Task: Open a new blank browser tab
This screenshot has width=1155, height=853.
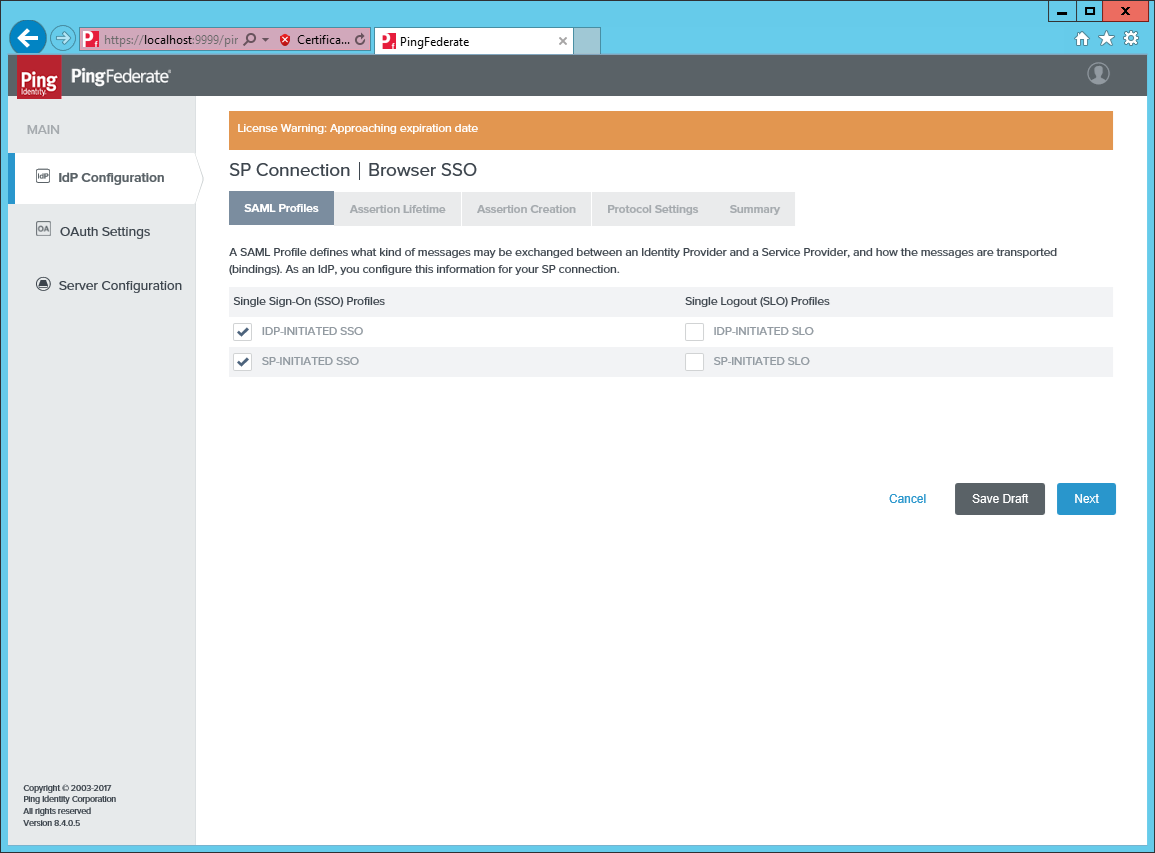Action: click(587, 41)
